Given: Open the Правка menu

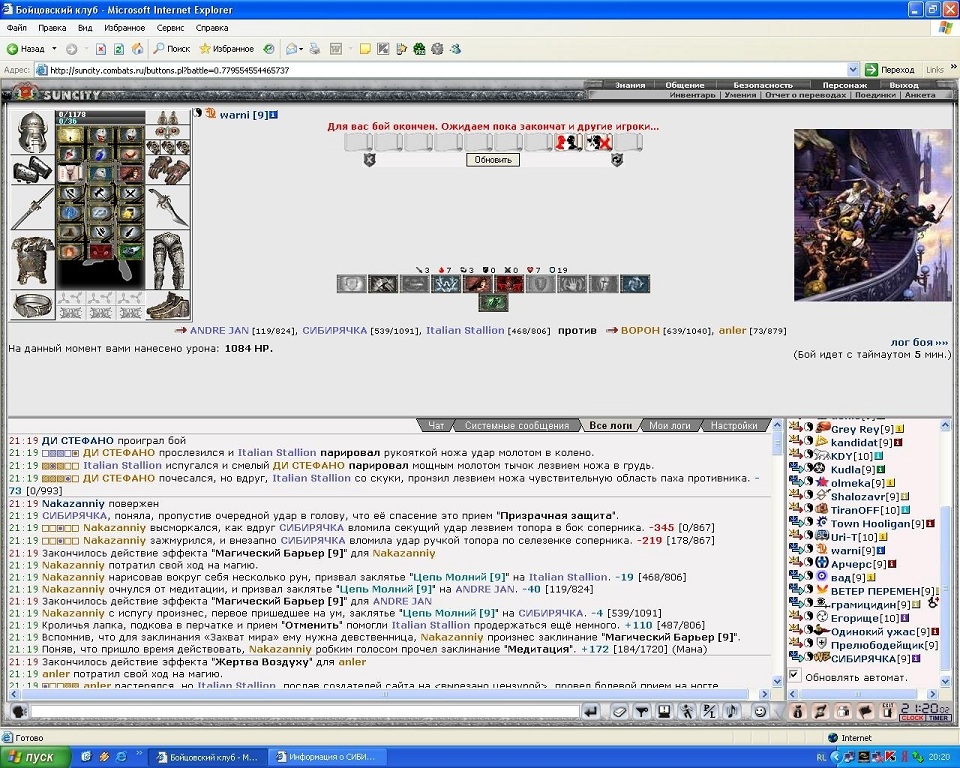Looking at the screenshot, I should click(52, 28).
